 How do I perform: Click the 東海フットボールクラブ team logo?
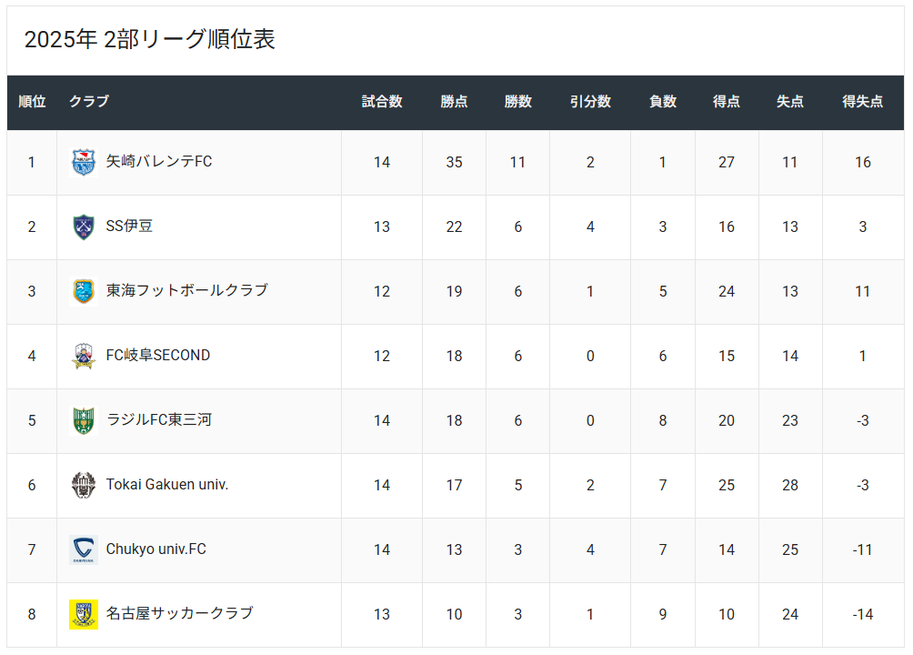pyautogui.click(x=84, y=291)
